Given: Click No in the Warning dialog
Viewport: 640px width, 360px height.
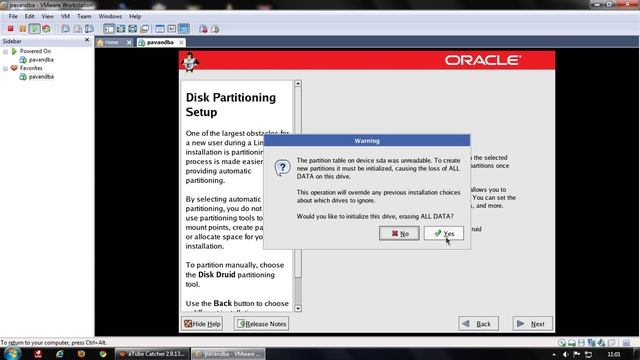Looking at the screenshot, I should (399, 233).
